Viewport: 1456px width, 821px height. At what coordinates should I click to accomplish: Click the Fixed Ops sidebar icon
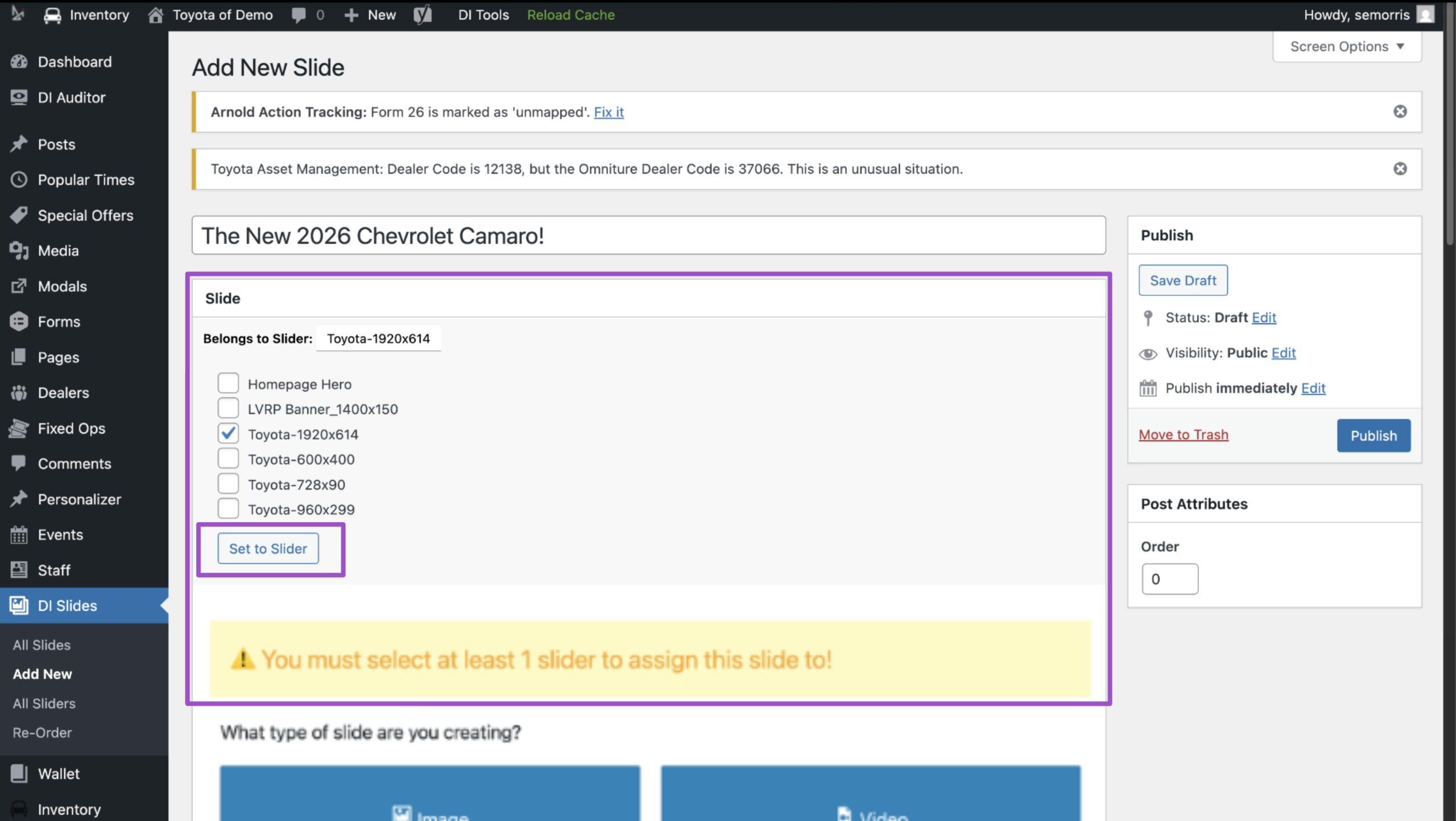[x=19, y=428]
